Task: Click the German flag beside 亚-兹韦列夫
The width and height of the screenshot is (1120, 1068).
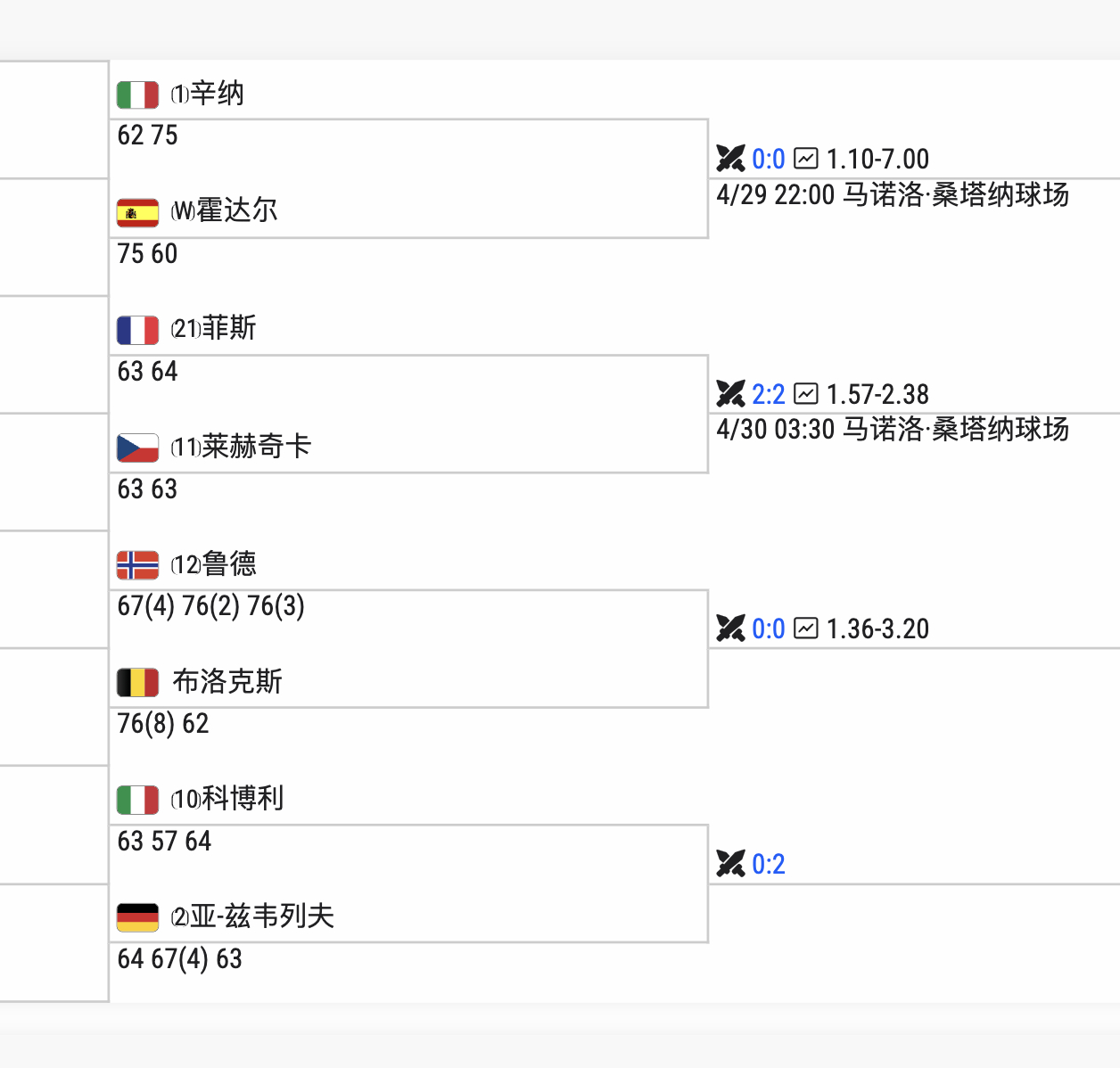Action: (x=137, y=917)
